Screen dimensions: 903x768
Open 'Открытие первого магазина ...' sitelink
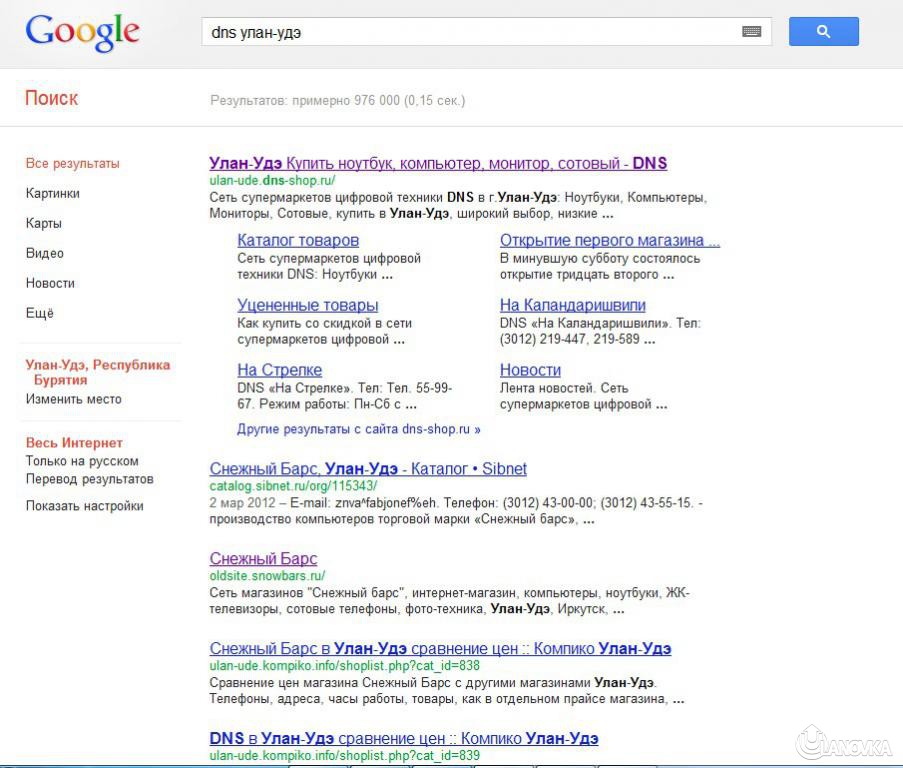coord(610,240)
